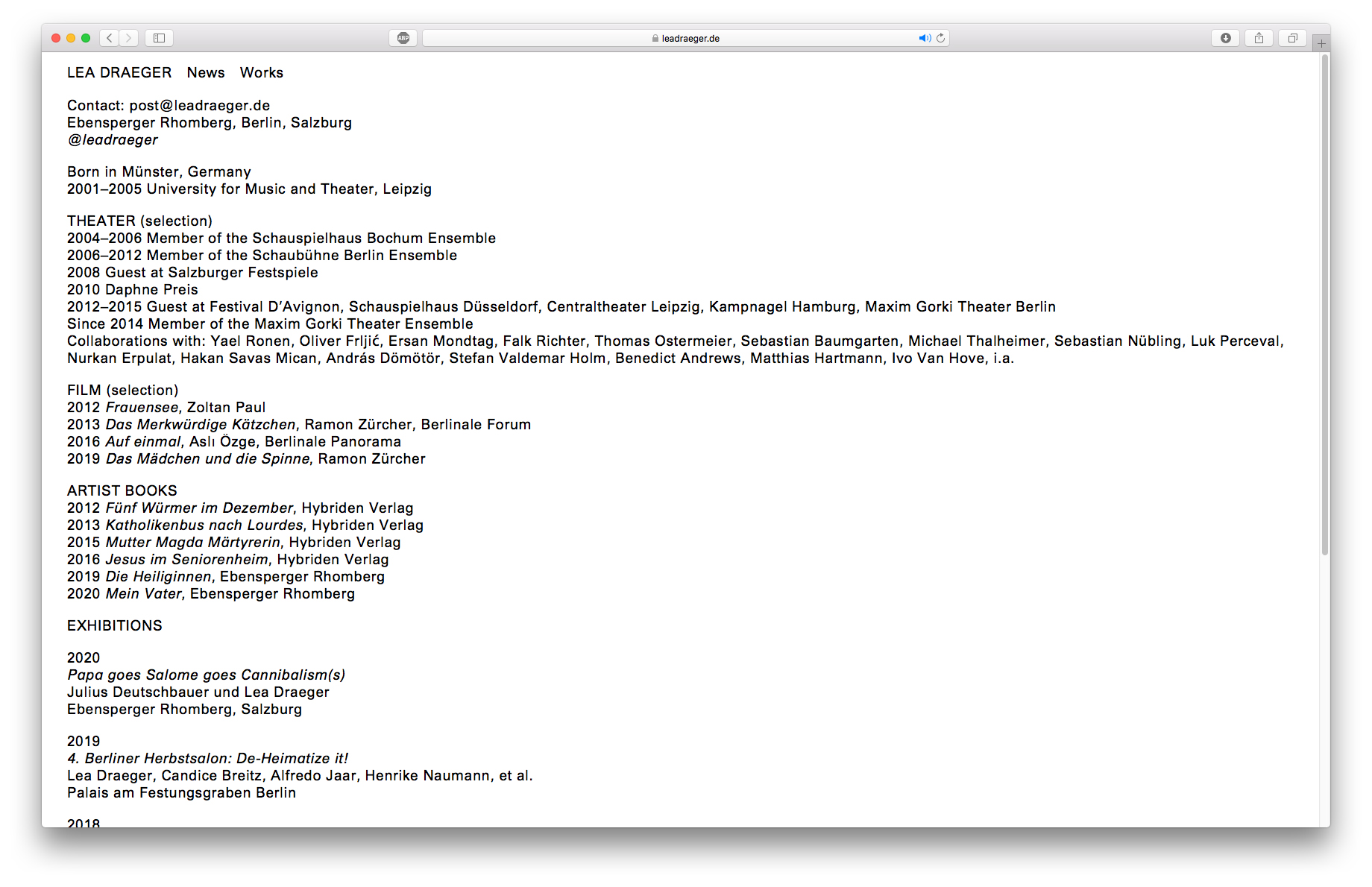The height and width of the screenshot is (887, 1372).
Task: Click the LEA DRAEGER site title
Action: 119,72
